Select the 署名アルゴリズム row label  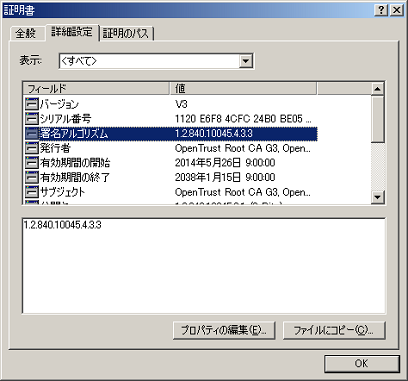(x=74, y=134)
